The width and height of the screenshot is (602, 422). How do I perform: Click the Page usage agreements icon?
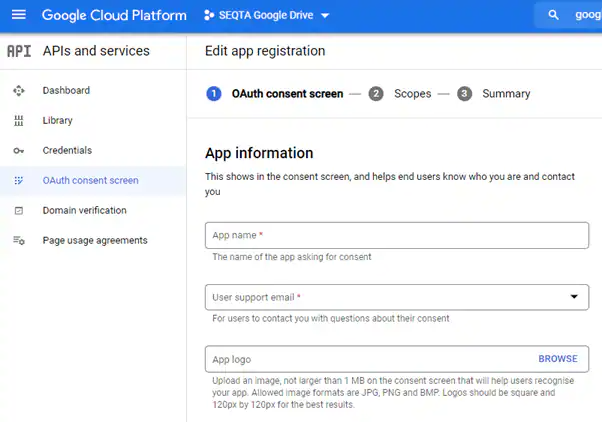tap(19, 240)
